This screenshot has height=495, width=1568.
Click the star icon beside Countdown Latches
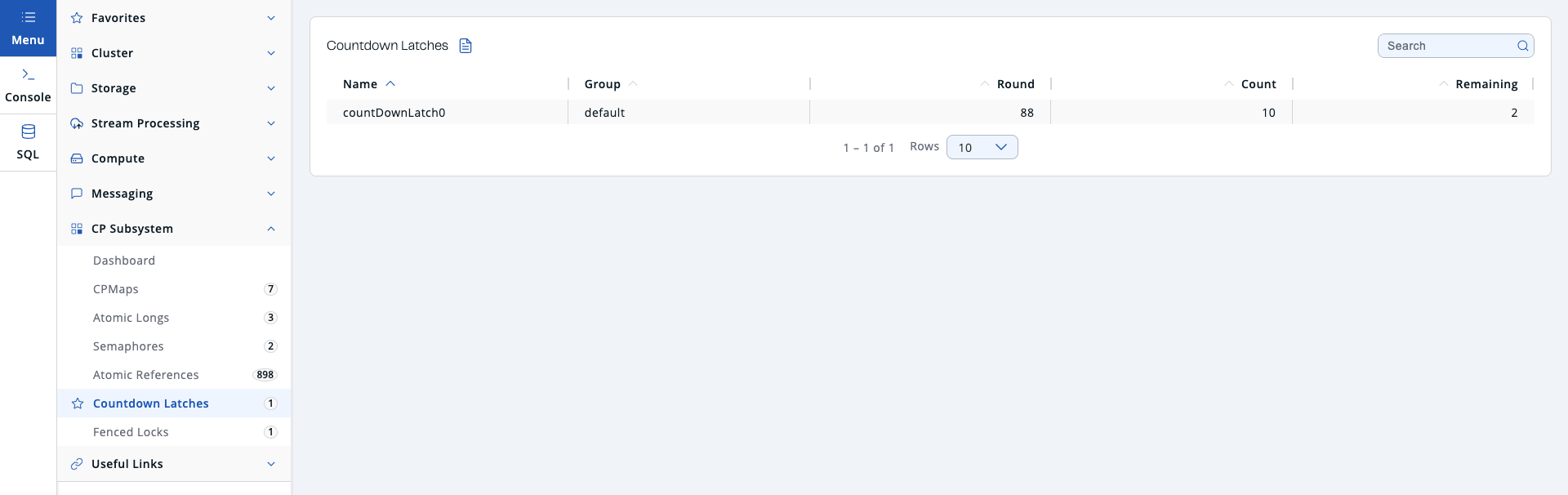point(78,404)
